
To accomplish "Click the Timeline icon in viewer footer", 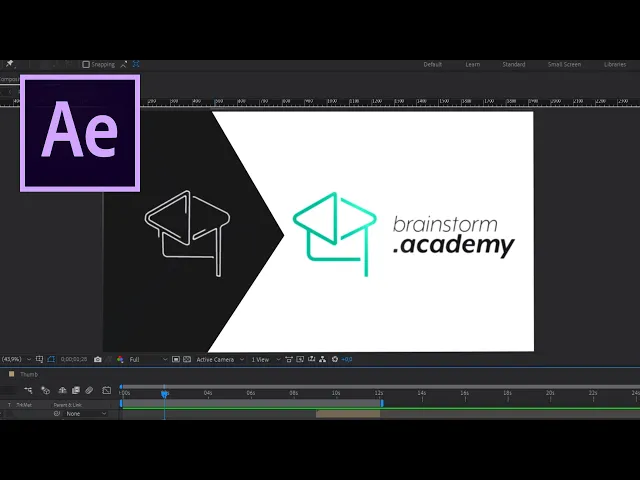I will click(x=311, y=359).
